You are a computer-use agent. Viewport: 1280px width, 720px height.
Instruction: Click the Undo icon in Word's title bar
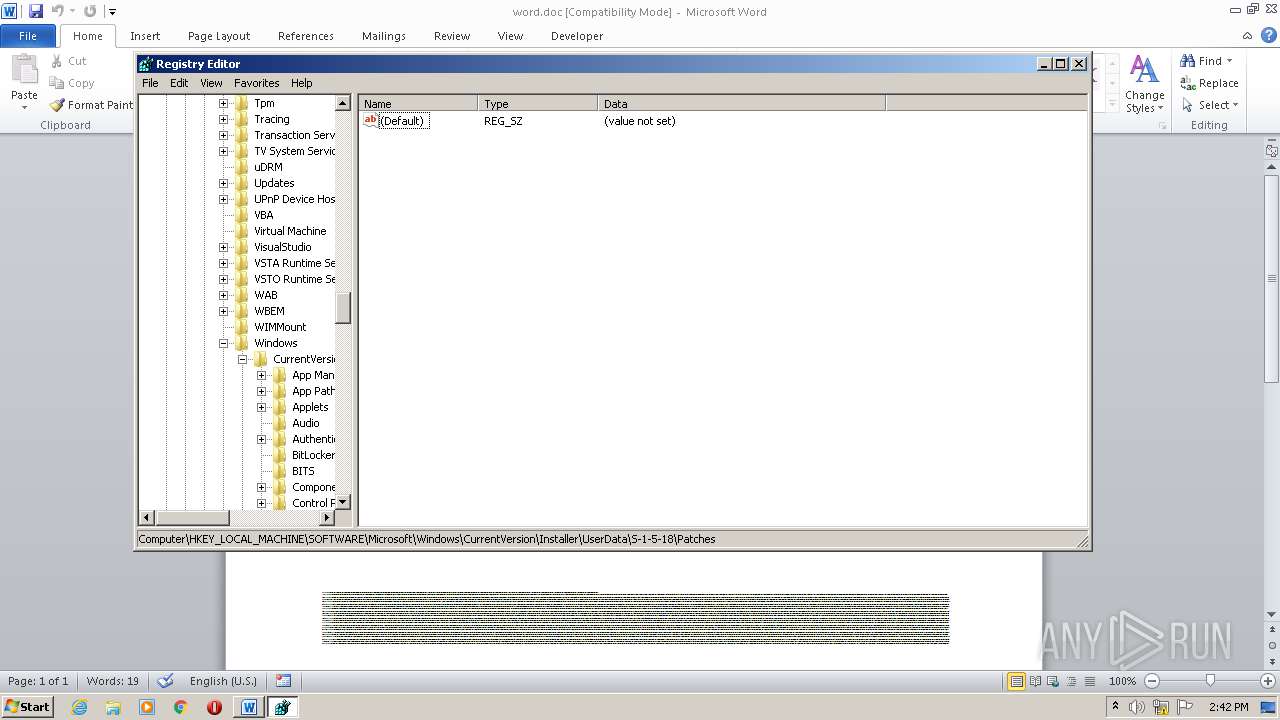57,11
